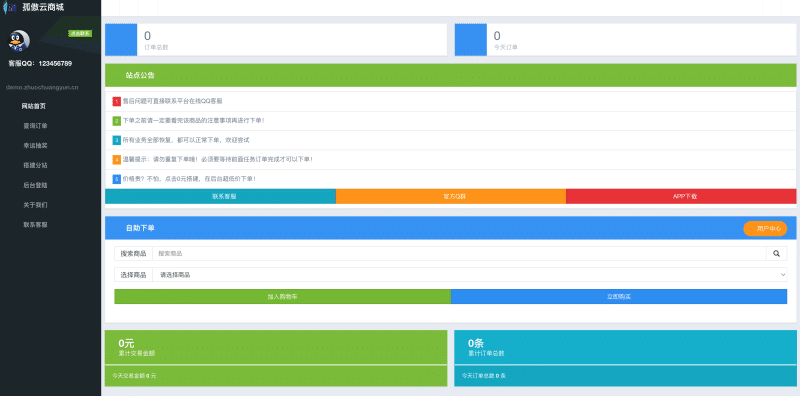The width and height of the screenshot is (800, 396).
Task: Click the QQ penguin avatar in the sidebar
Action: 19,40
